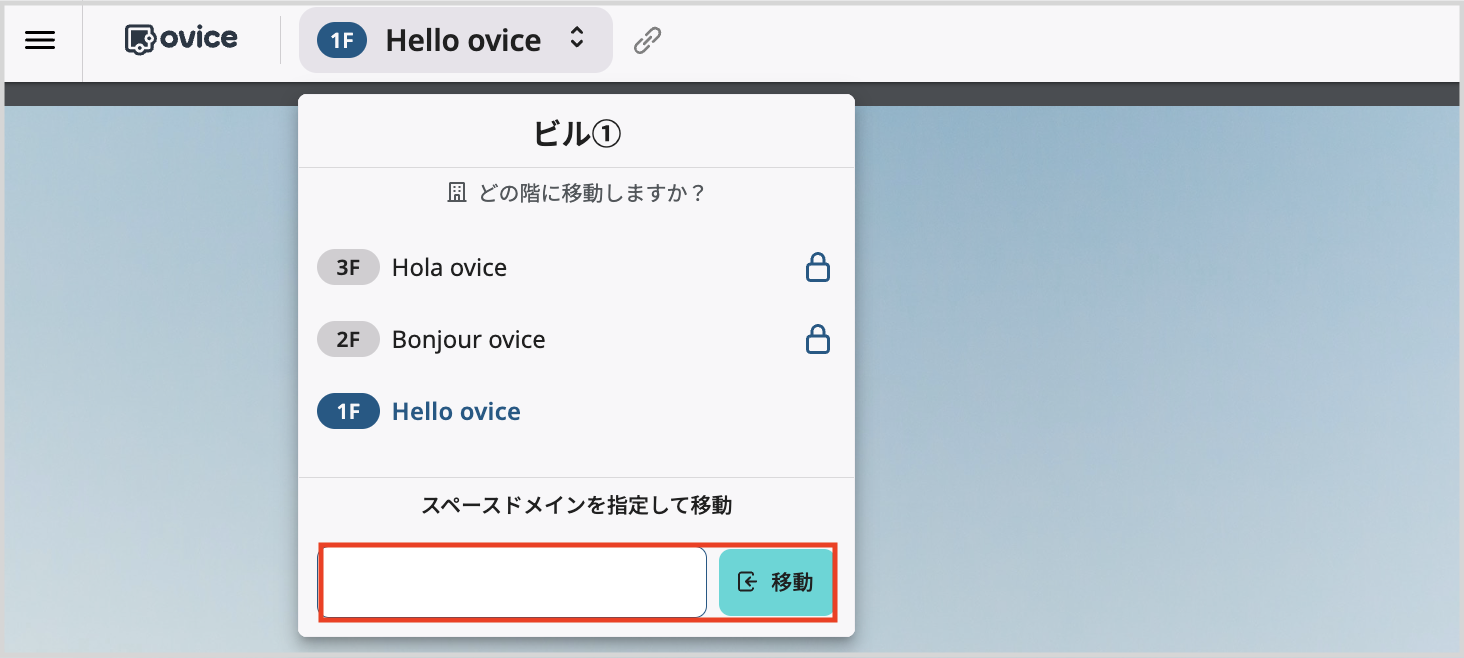
Task: Click the 1F badge in the top toolbar
Action: 340,39
